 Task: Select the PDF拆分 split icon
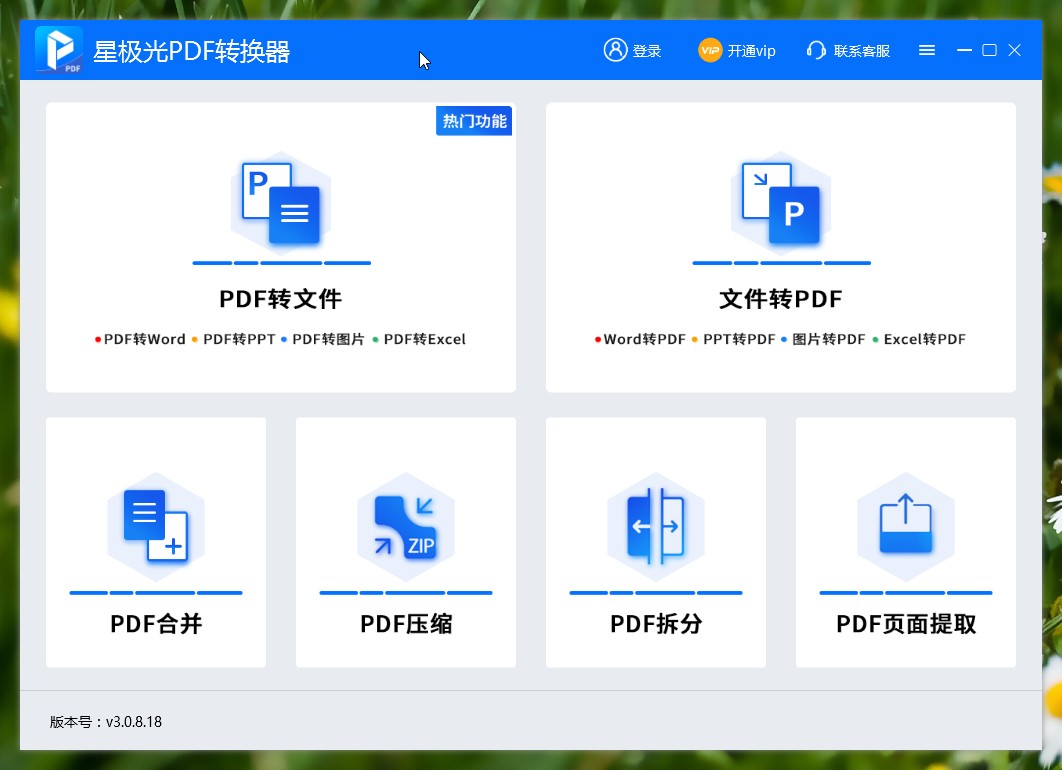tap(655, 527)
